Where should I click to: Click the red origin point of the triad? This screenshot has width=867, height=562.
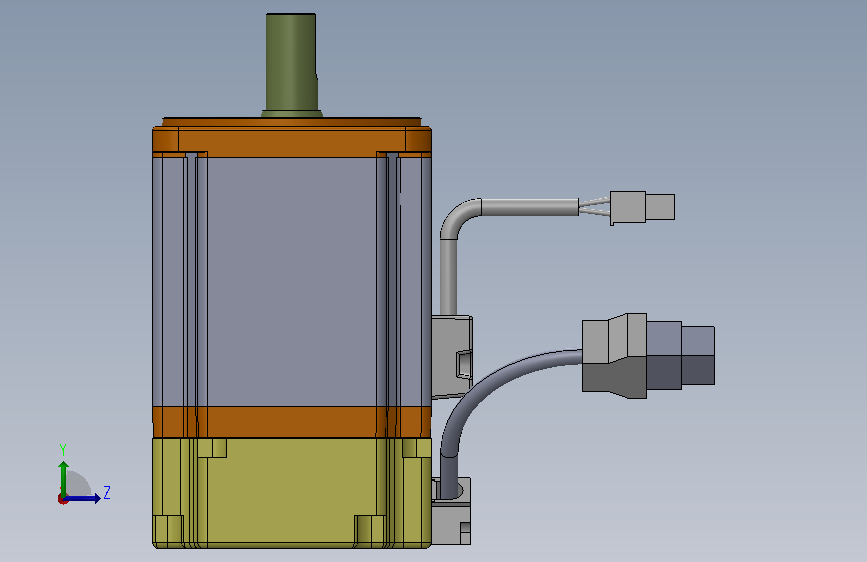coord(62,499)
